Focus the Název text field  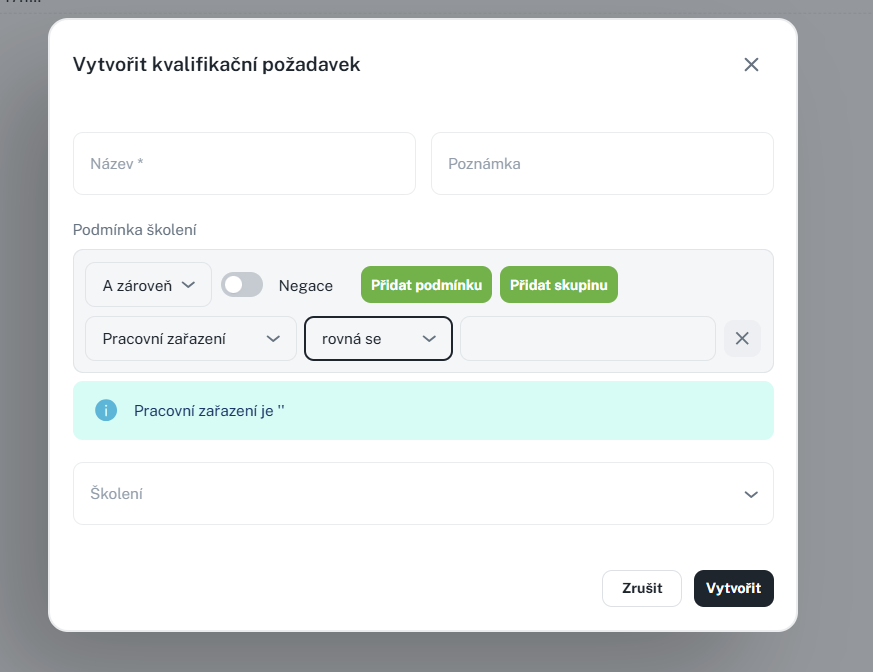[x=244, y=164]
